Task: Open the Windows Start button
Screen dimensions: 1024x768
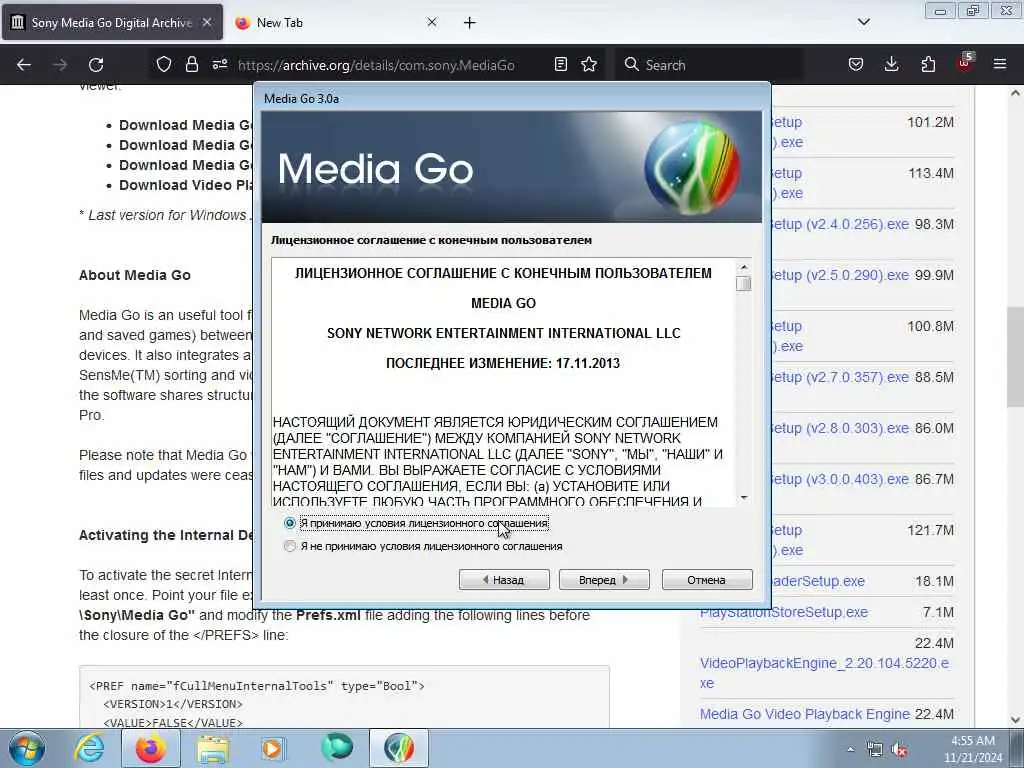Action: 27,748
